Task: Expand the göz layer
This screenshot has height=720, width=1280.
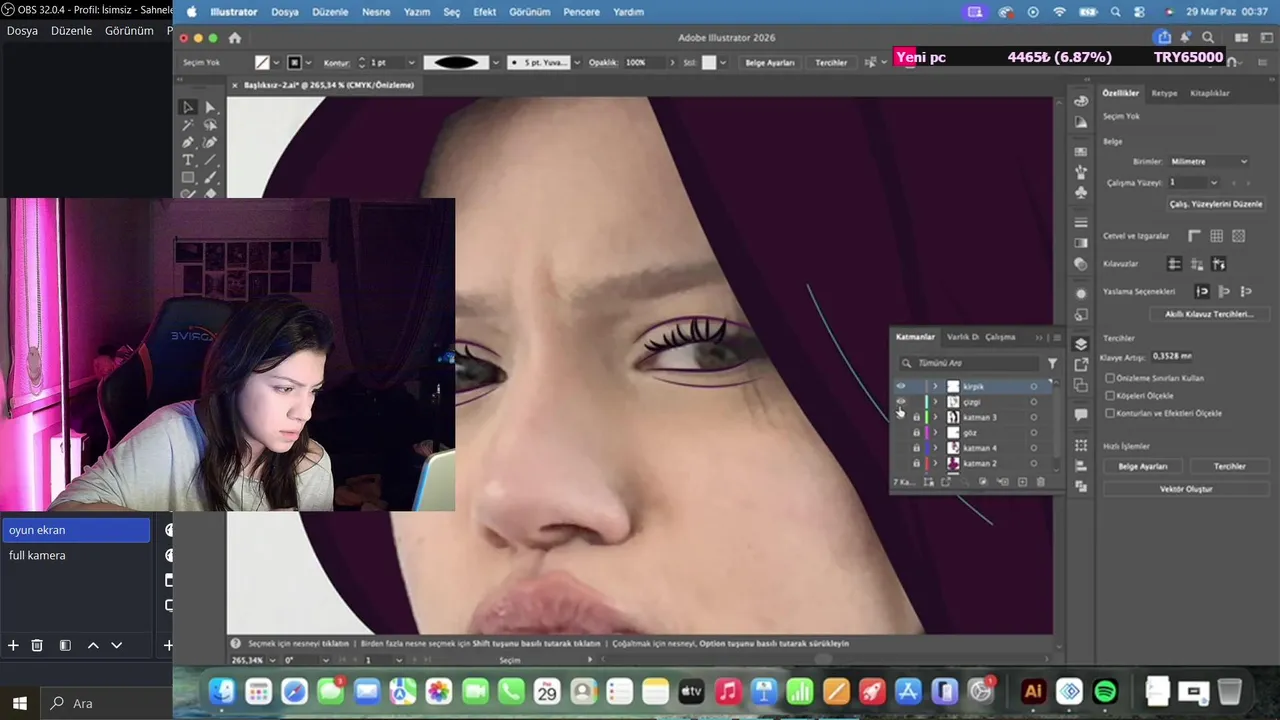Action: tap(936, 433)
